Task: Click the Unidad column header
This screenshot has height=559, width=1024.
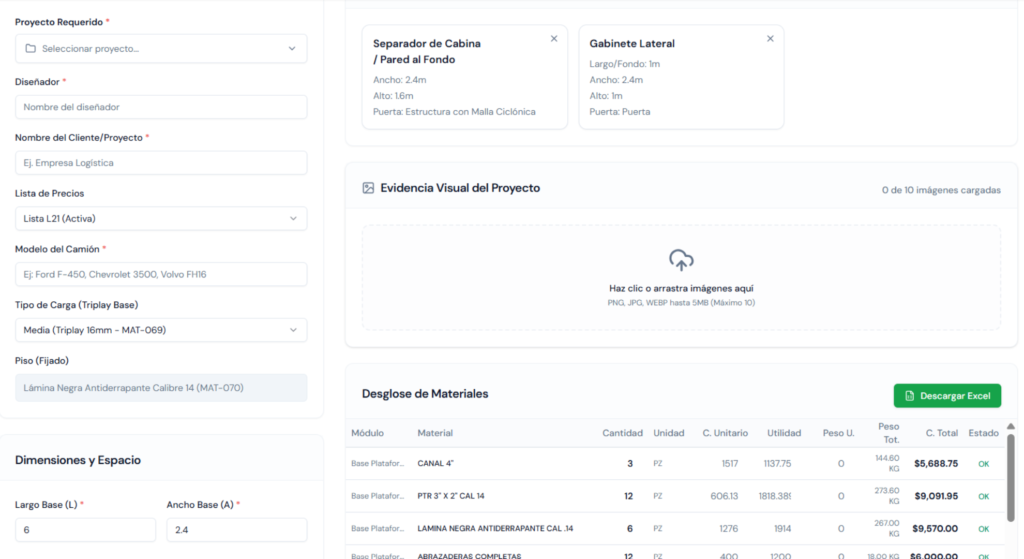Action: point(669,433)
